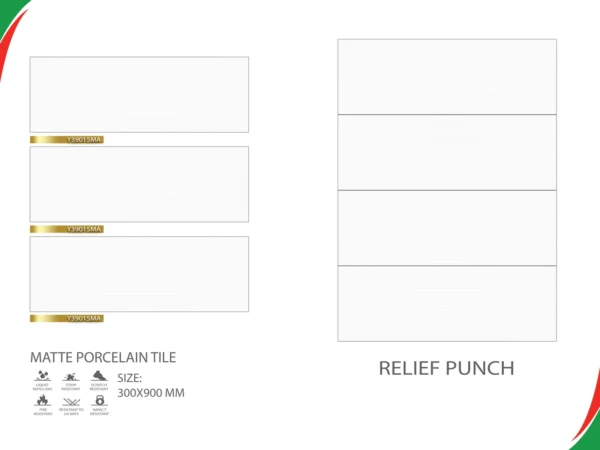Click the MATTE PORCELAIN TILE heading
600x450 pixels.
click(103, 357)
